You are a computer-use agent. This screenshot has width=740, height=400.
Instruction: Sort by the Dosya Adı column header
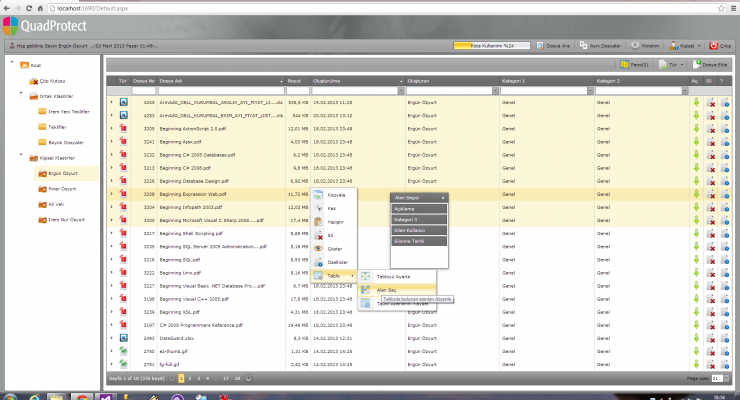coord(221,81)
